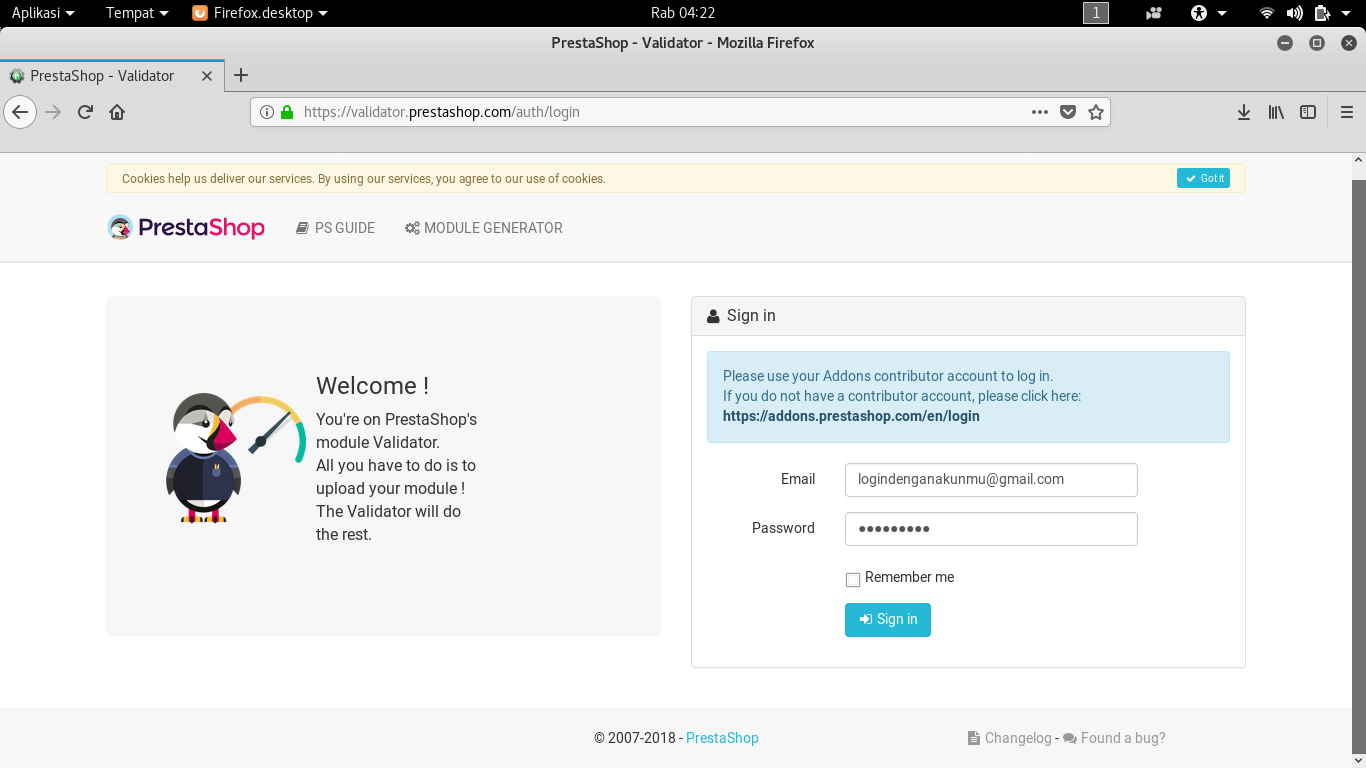This screenshot has width=1366, height=768.
Task: Click the browser forward arrow
Action: (54, 112)
